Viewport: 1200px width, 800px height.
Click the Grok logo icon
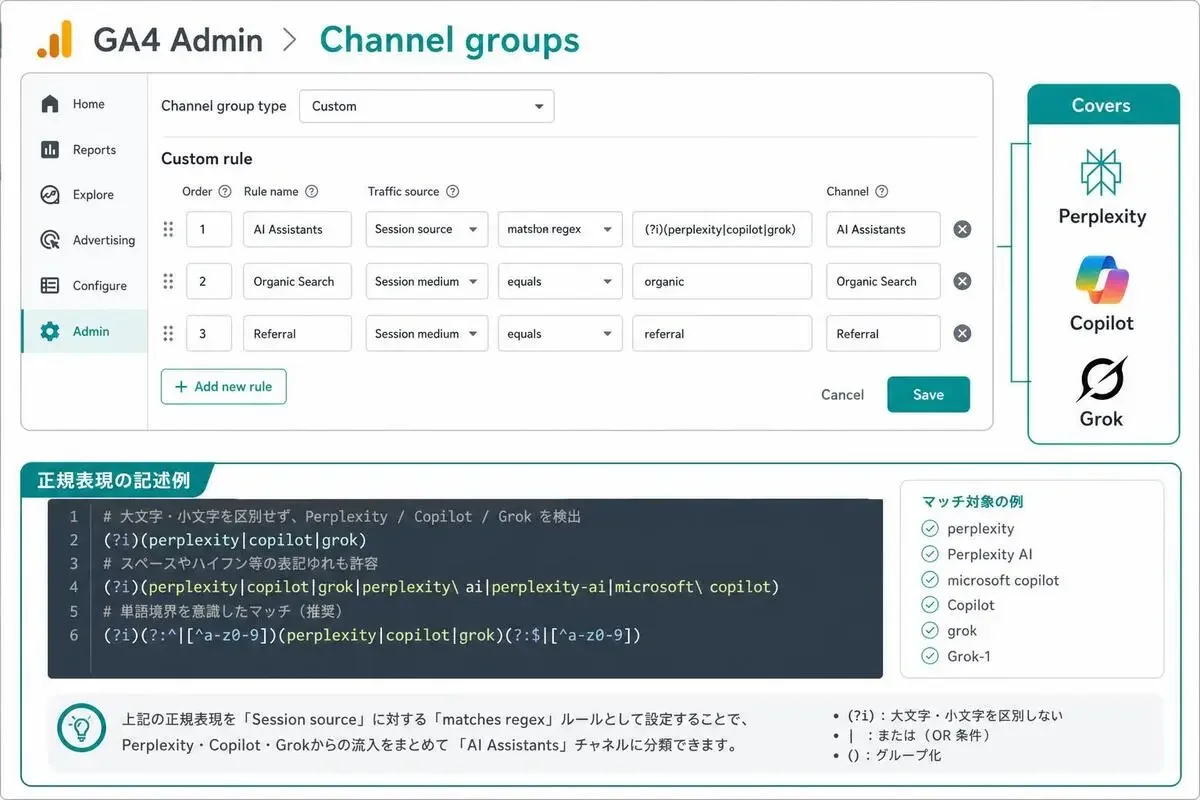tap(1102, 380)
